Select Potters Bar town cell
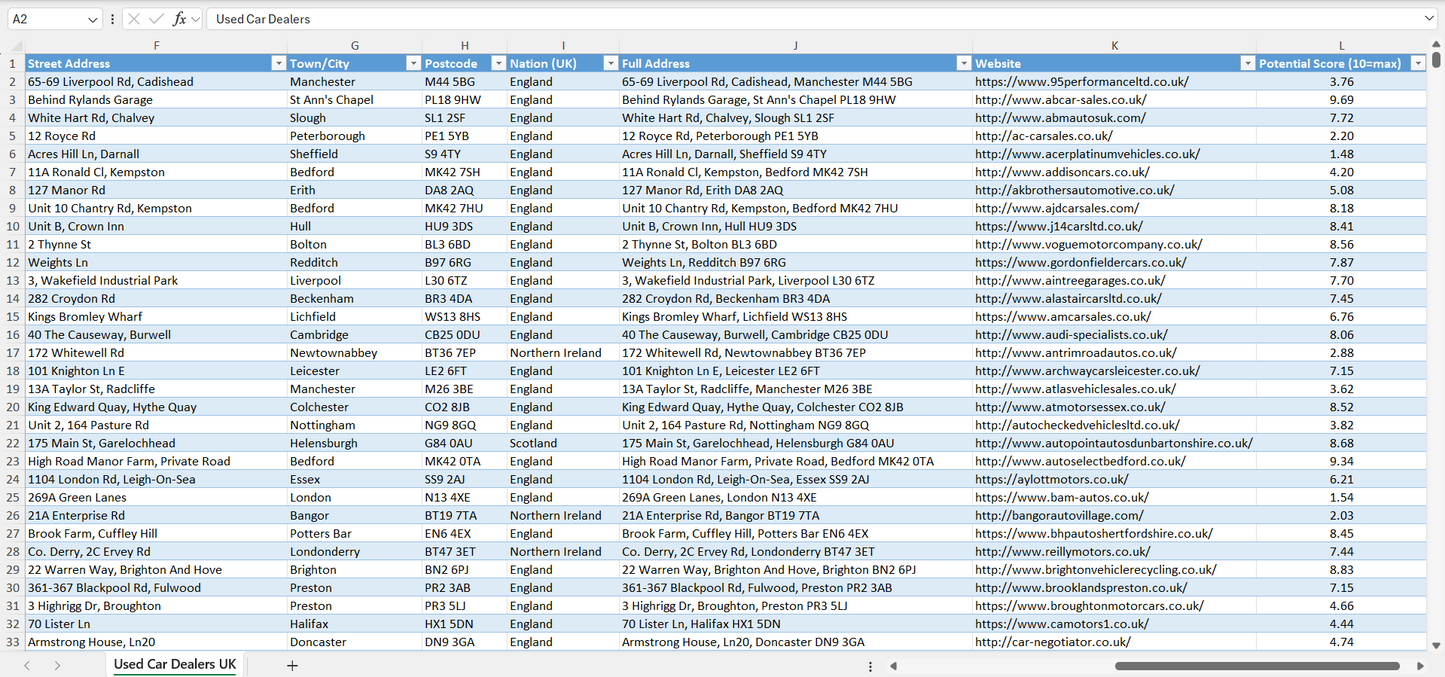The width and height of the screenshot is (1445, 677). (354, 534)
